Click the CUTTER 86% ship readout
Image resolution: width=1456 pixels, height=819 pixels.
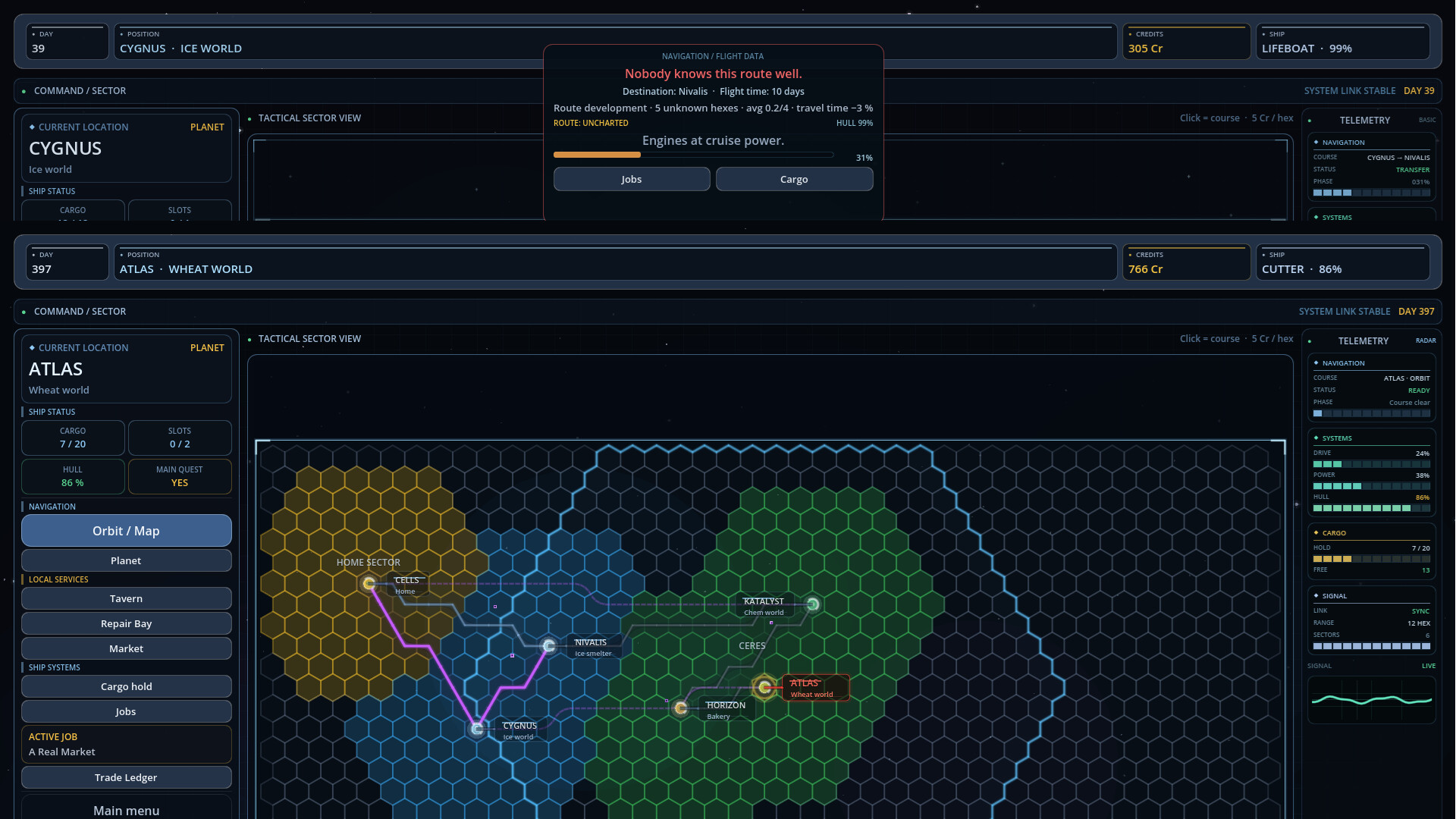1343,262
